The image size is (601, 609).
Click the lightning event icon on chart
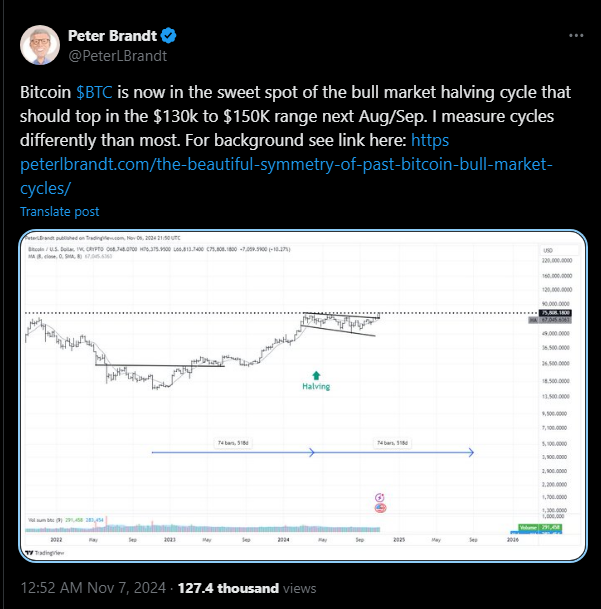click(x=379, y=497)
